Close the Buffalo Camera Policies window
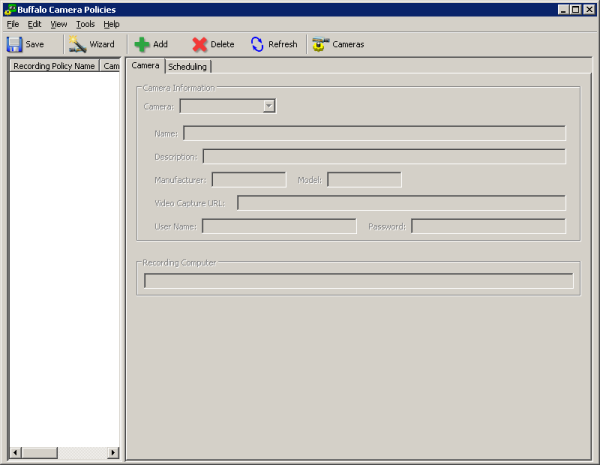The image size is (600, 465). pyautogui.click(x=589, y=10)
